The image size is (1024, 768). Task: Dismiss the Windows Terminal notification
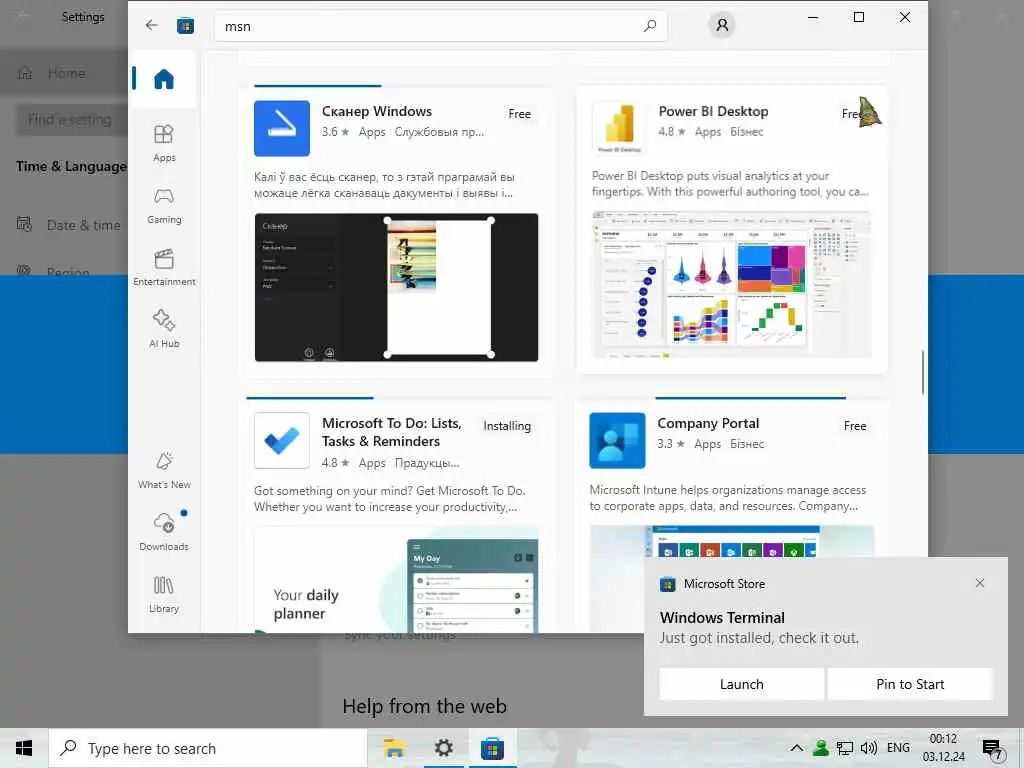980,583
